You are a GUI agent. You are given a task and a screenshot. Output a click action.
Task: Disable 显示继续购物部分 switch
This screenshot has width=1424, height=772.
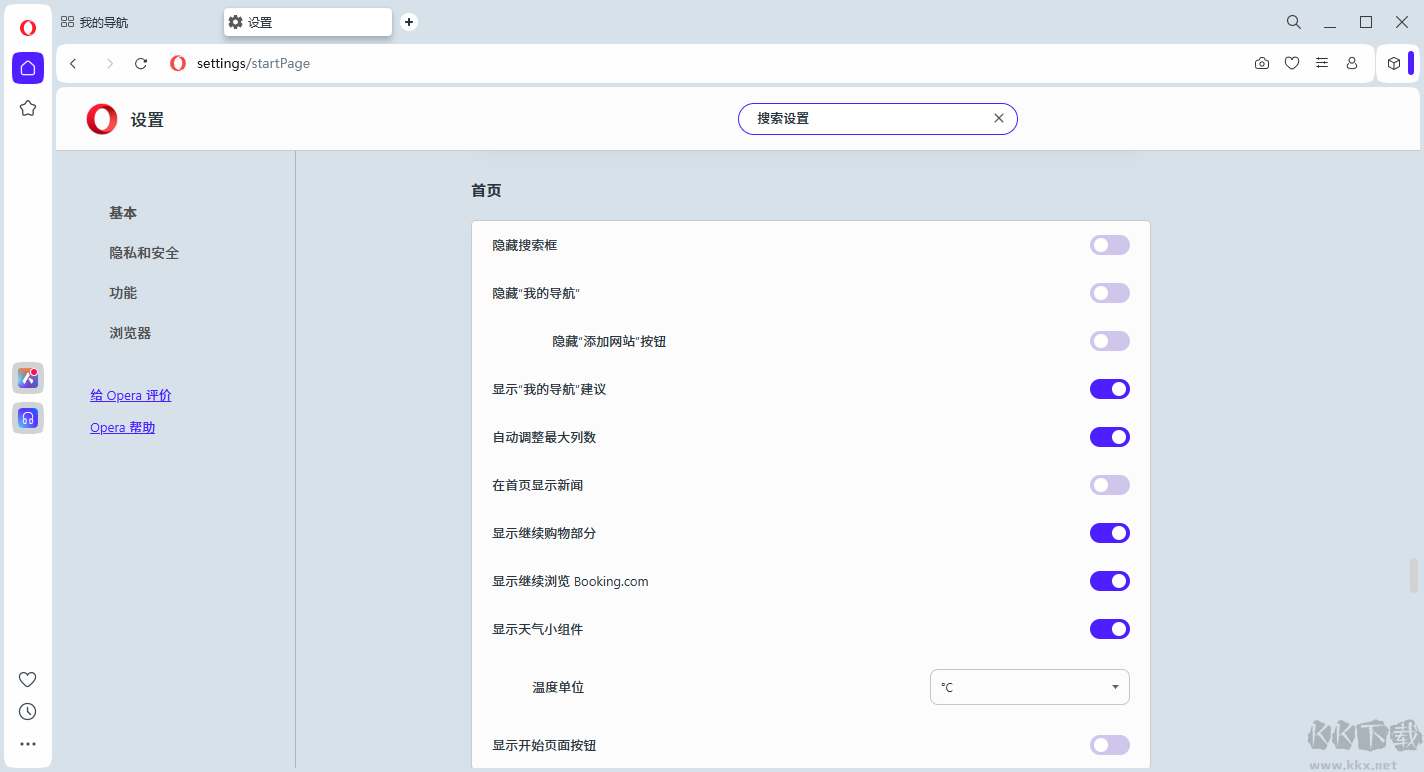coord(1110,533)
